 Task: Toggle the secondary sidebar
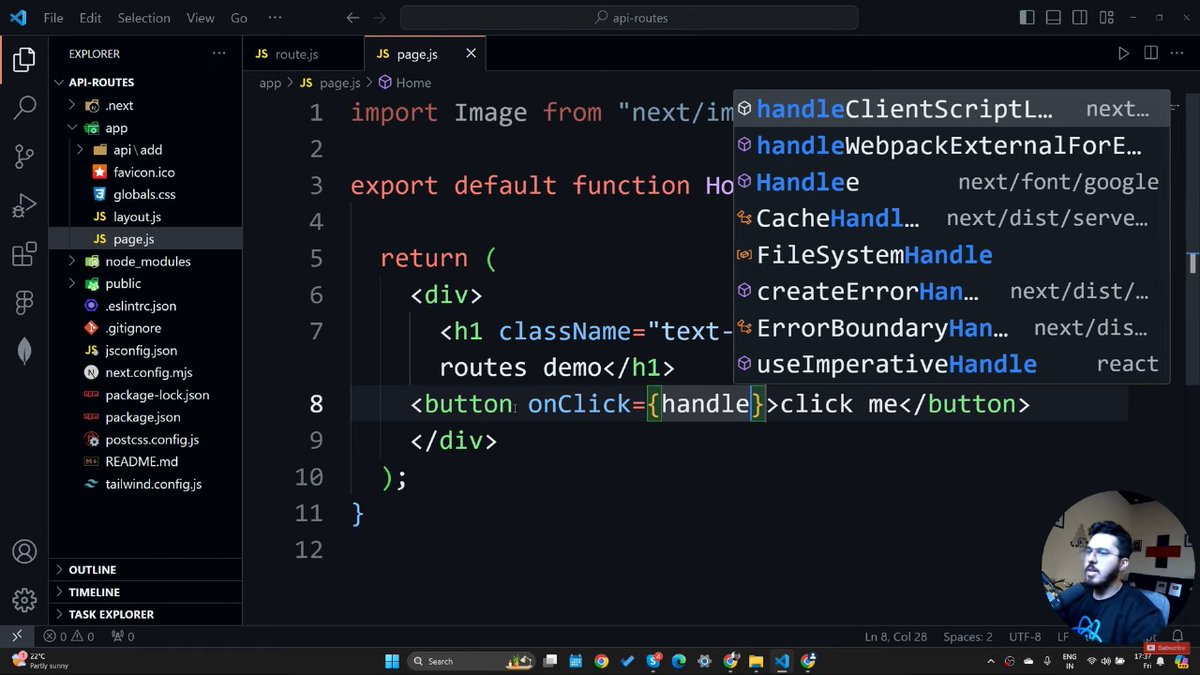click(1079, 17)
